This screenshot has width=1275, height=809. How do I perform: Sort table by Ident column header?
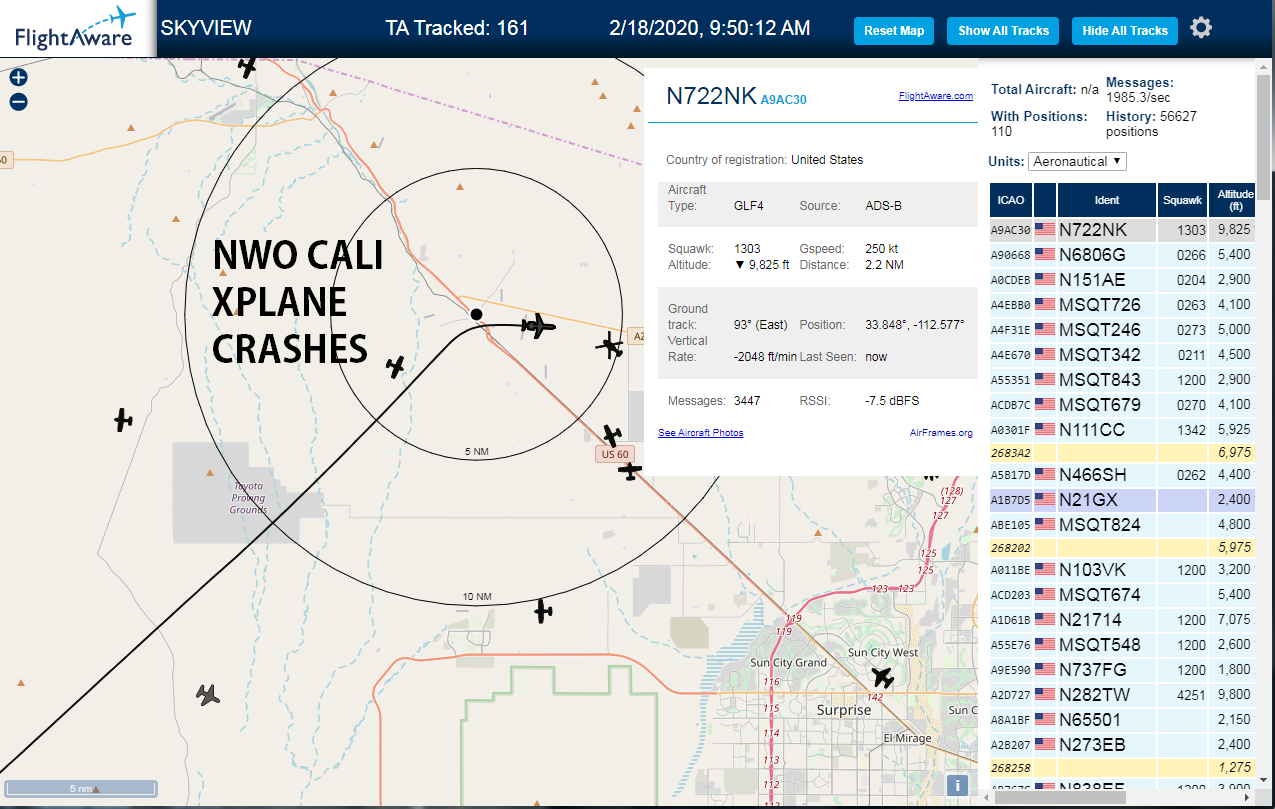click(1107, 200)
